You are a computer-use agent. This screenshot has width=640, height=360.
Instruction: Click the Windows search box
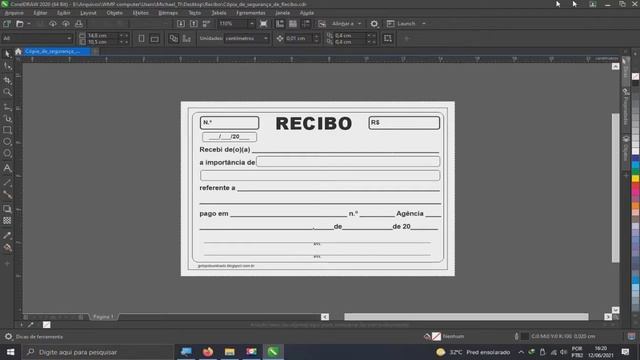[x=97, y=352]
